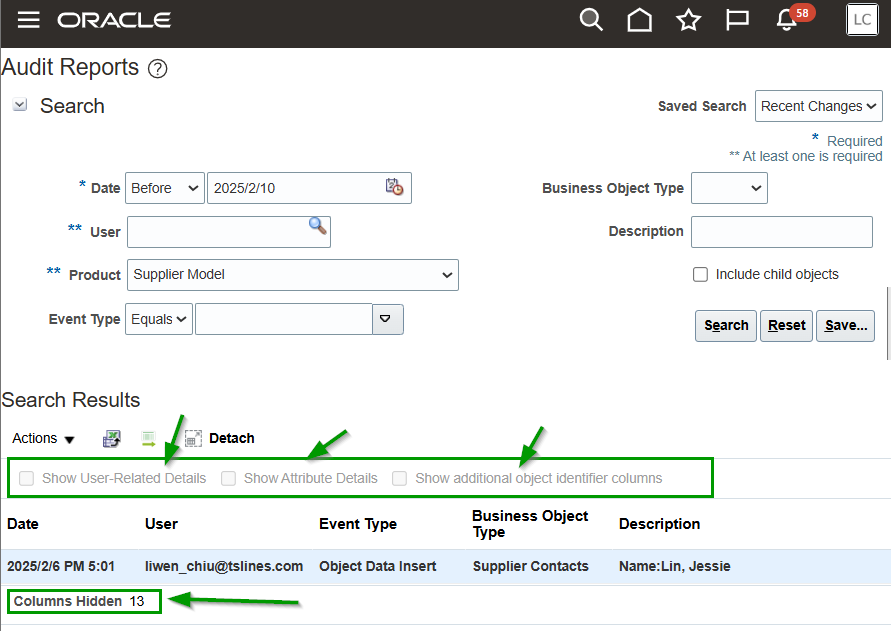Click into the Description input field
The image size is (891, 631).
point(781,232)
